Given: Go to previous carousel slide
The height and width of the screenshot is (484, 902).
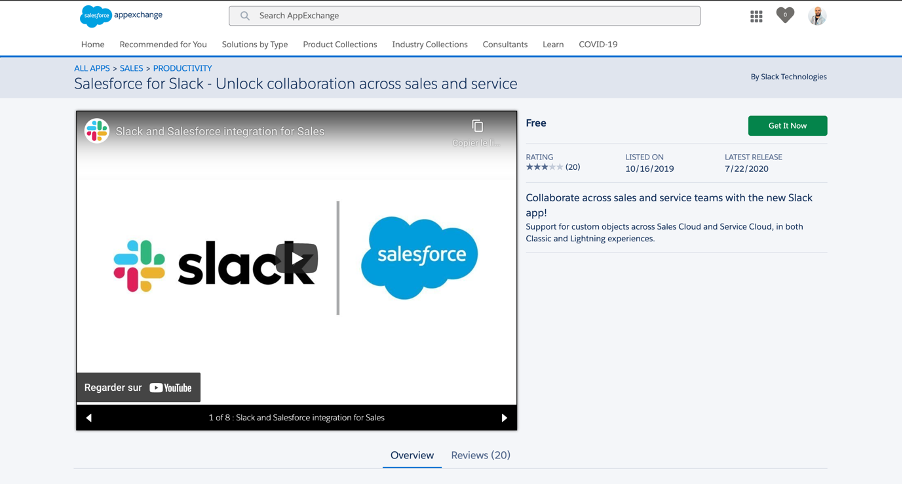Looking at the screenshot, I should point(89,418).
